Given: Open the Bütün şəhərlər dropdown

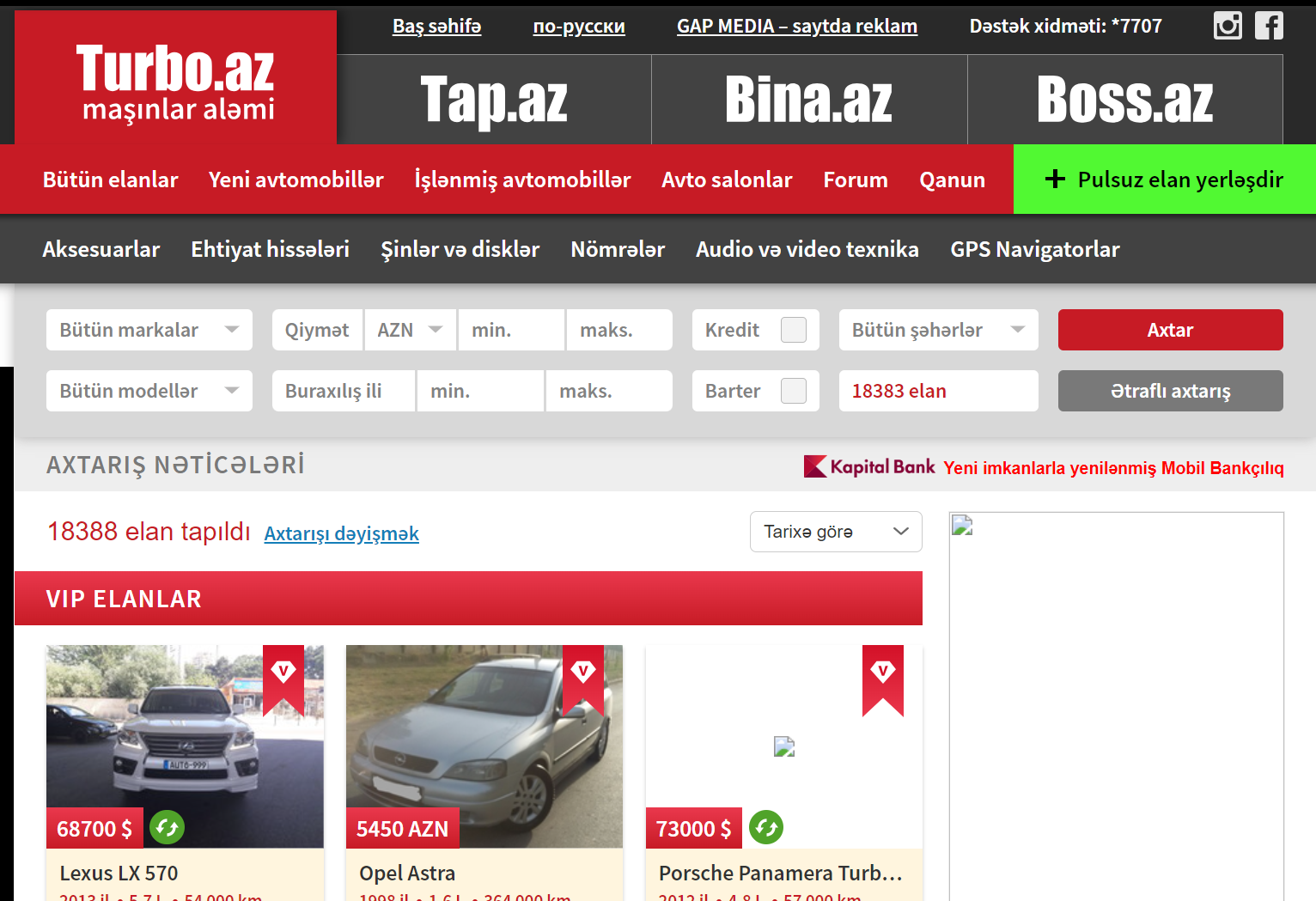Looking at the screenshot, I should pyautogui.click(x=939, y=330).
